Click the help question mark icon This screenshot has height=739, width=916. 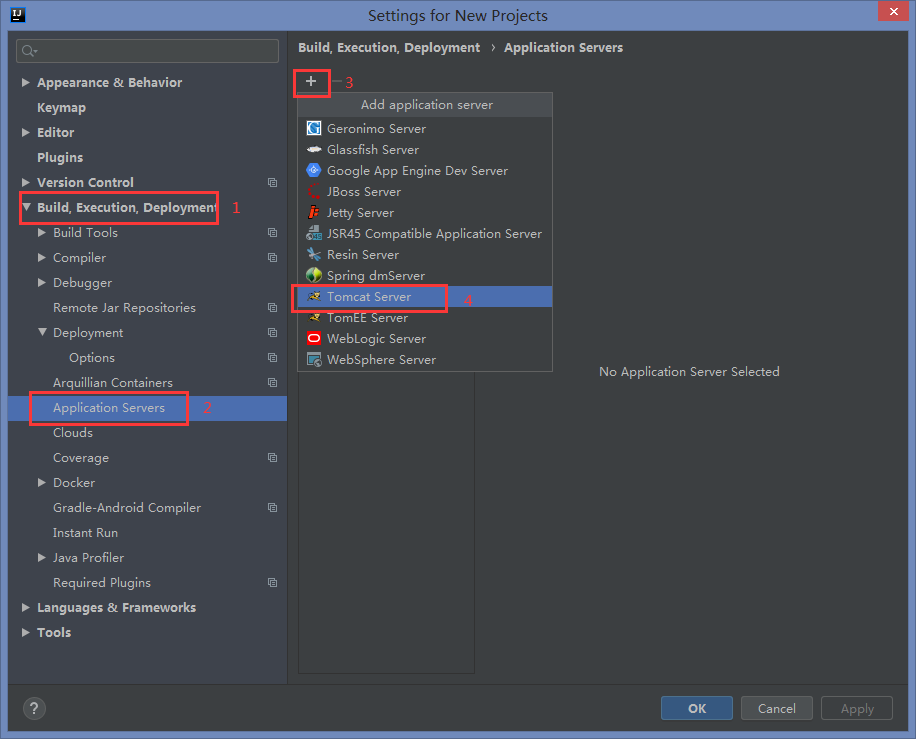(x=34, y=709)
